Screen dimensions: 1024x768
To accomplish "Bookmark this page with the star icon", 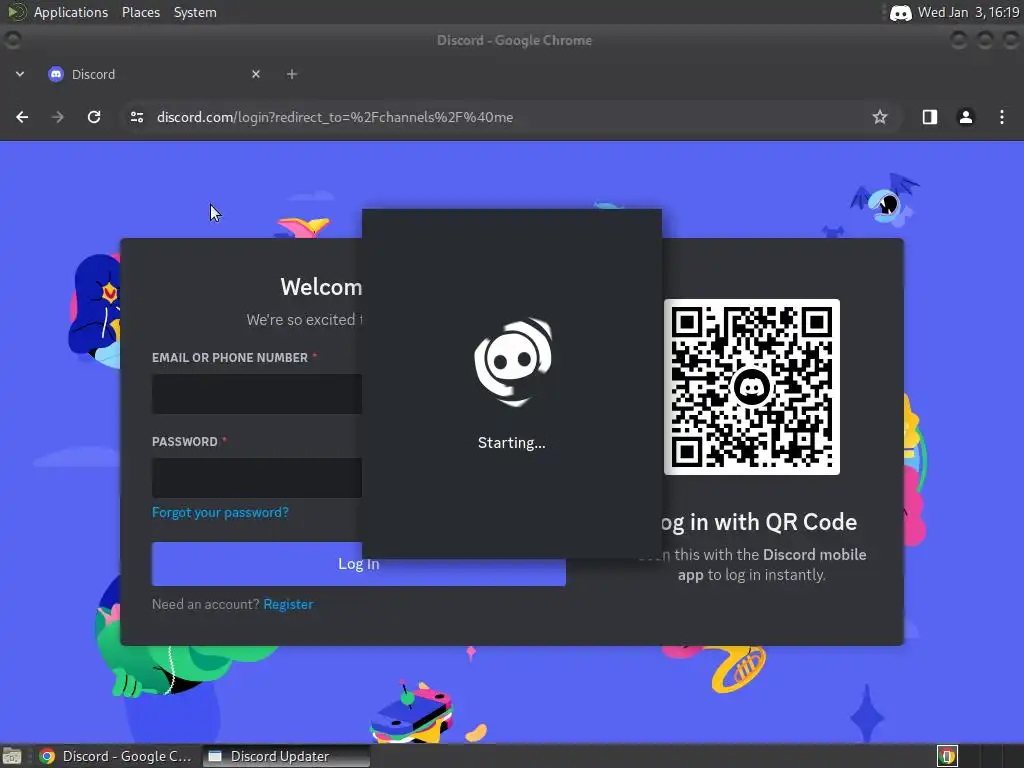I will pos(880,117).
